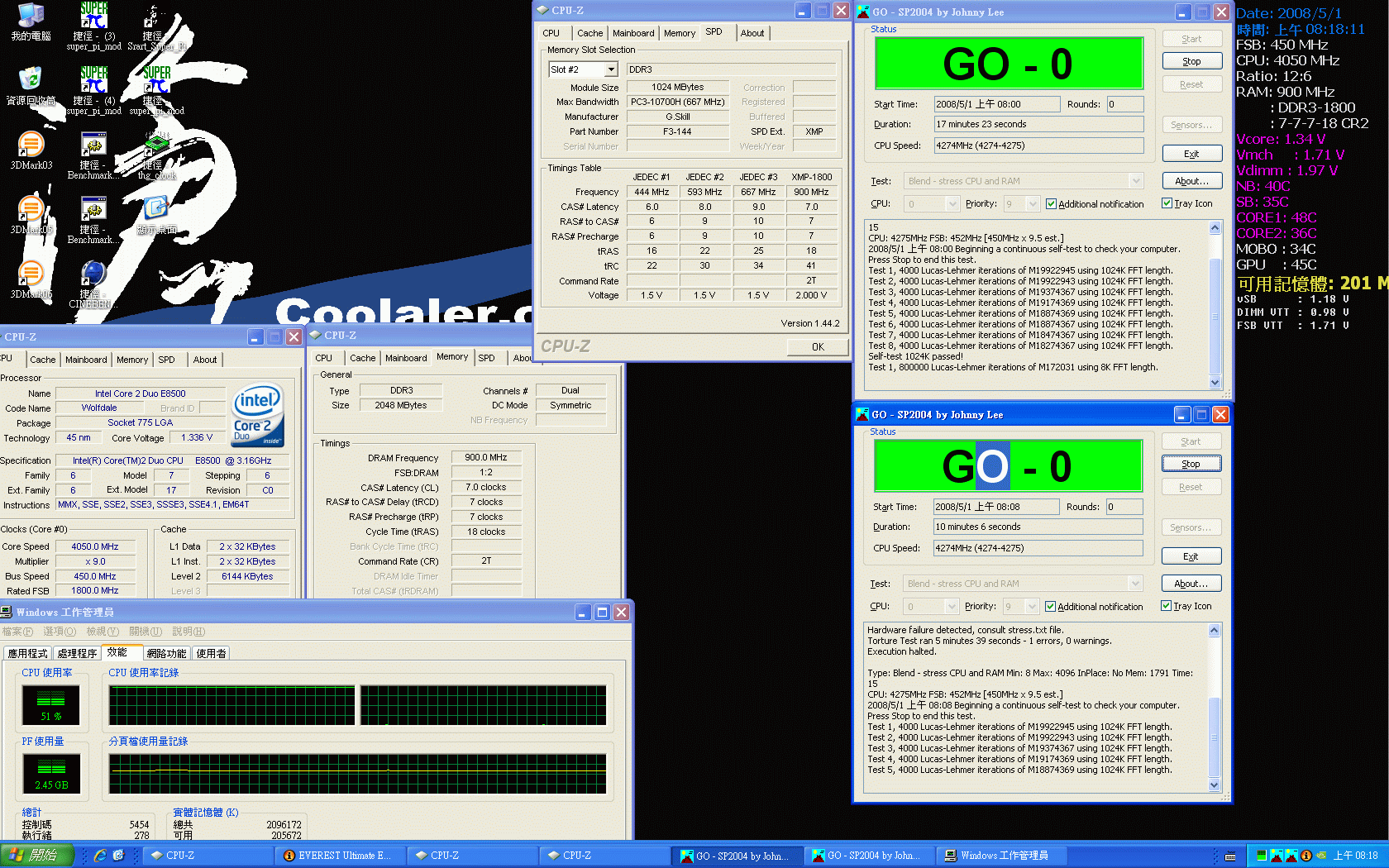
Task: Click the 08:08 SP2004 log scrollbar
Action: click(x=1214, y=708)
